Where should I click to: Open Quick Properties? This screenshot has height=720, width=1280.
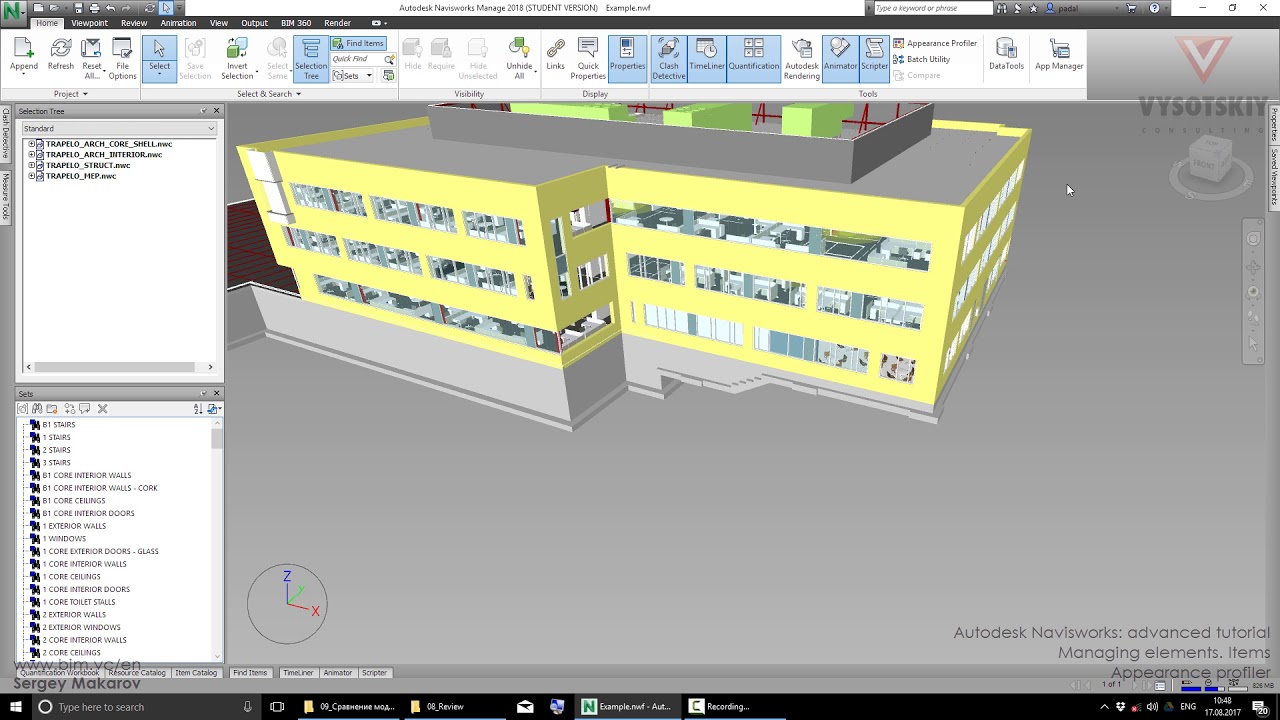click(588, 58)
